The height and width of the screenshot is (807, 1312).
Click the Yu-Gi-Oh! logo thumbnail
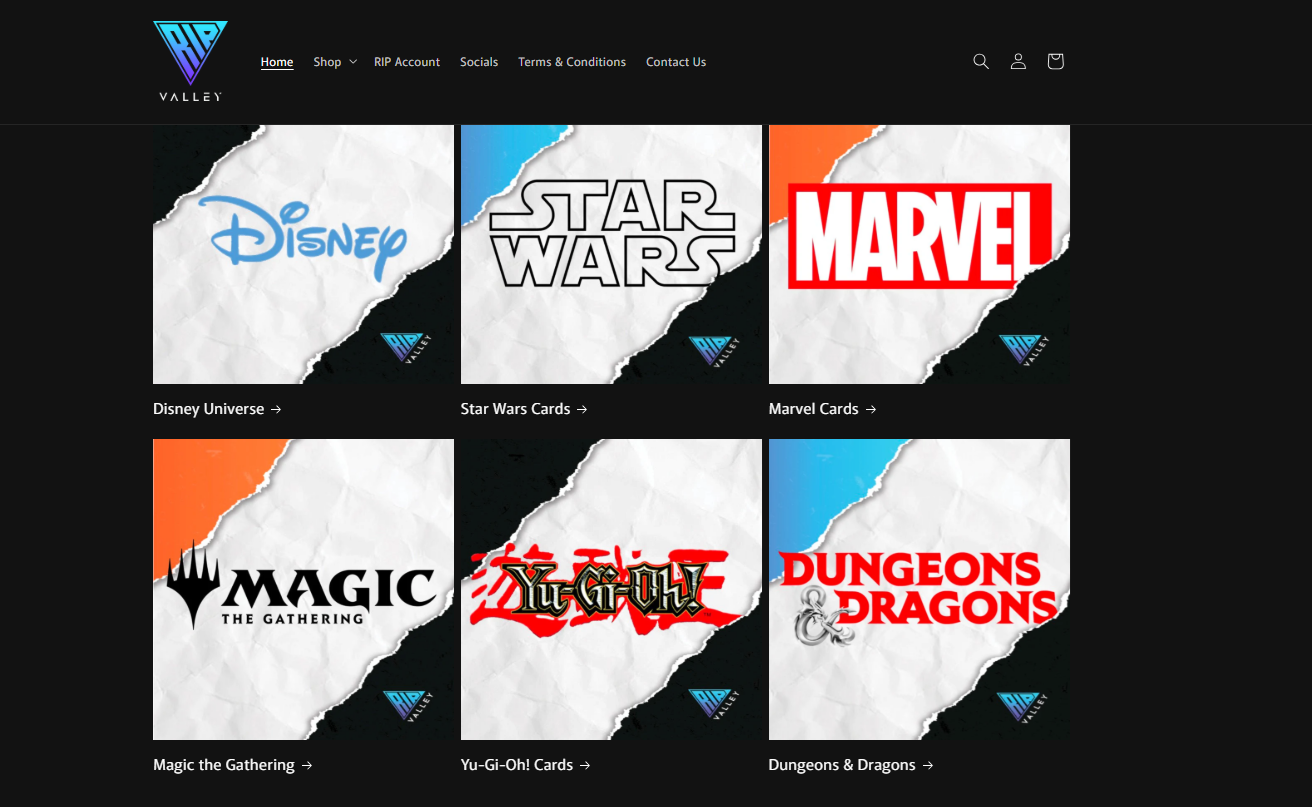[611, 589]
